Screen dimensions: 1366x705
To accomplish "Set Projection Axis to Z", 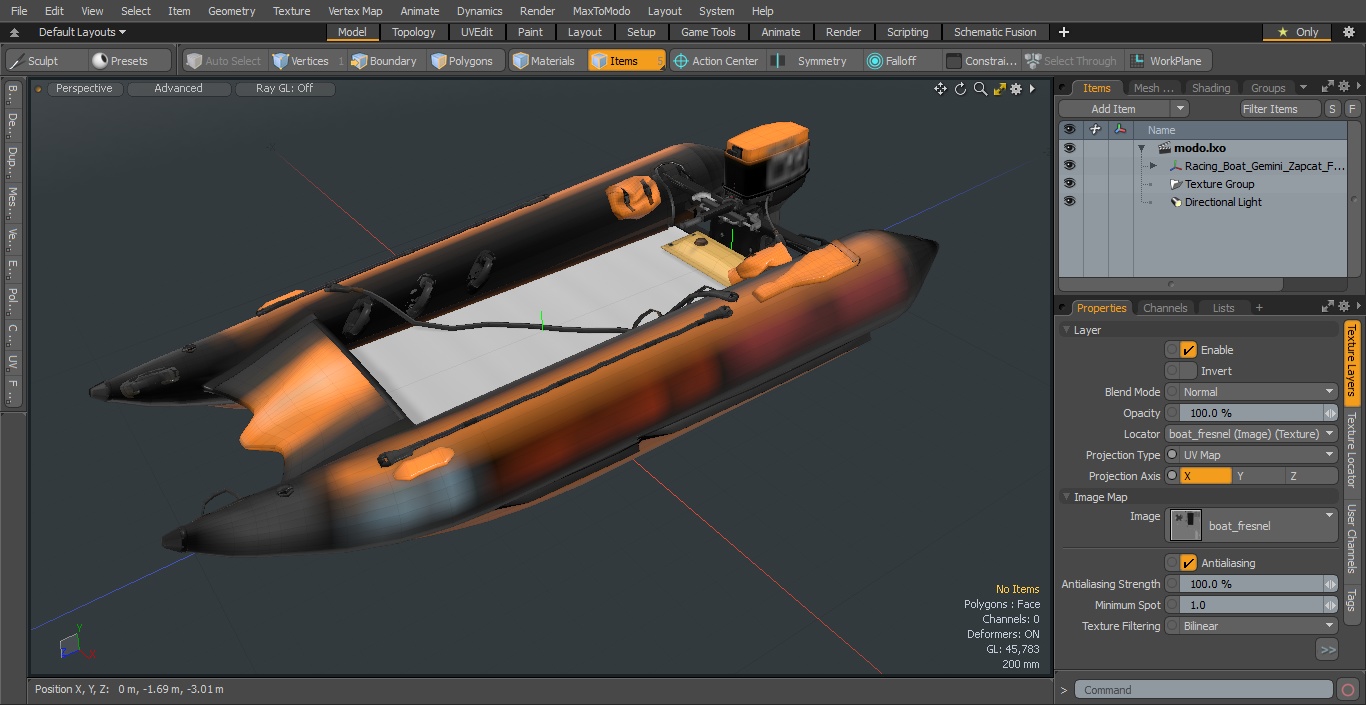I will tap(1311, 476).
